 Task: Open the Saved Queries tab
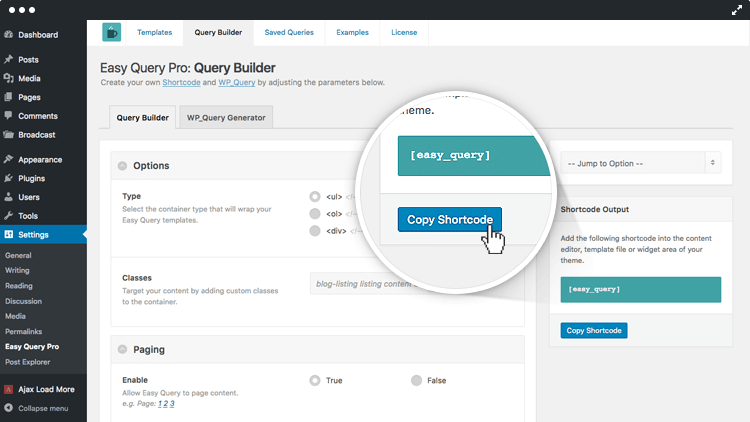(289, 33)
